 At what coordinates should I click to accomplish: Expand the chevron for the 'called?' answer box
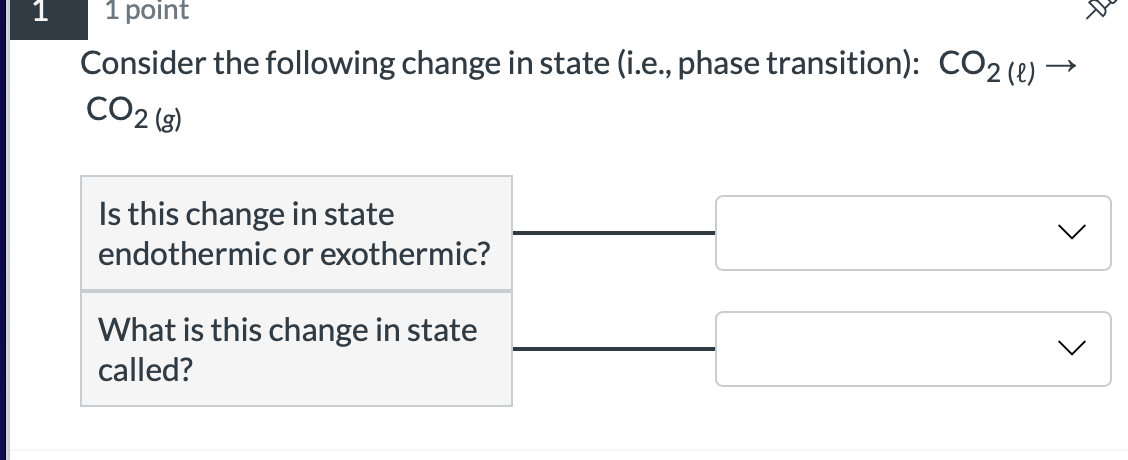coord(1072,348)
